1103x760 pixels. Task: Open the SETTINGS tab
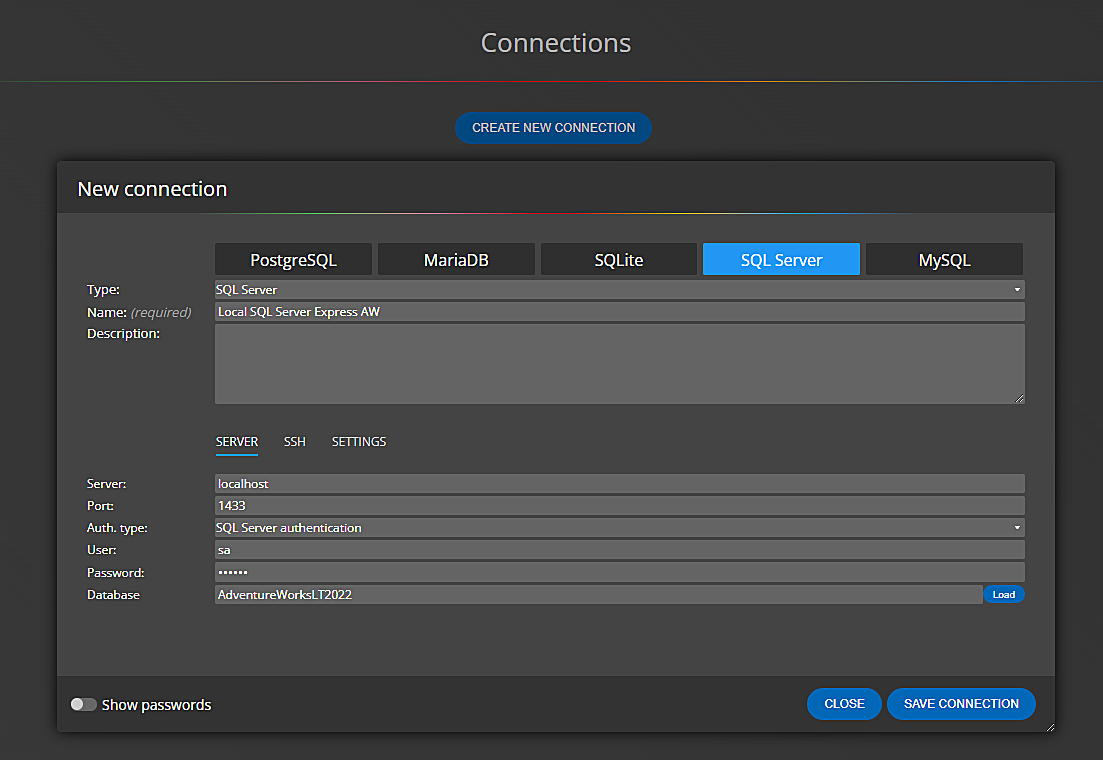click(358, 441)
